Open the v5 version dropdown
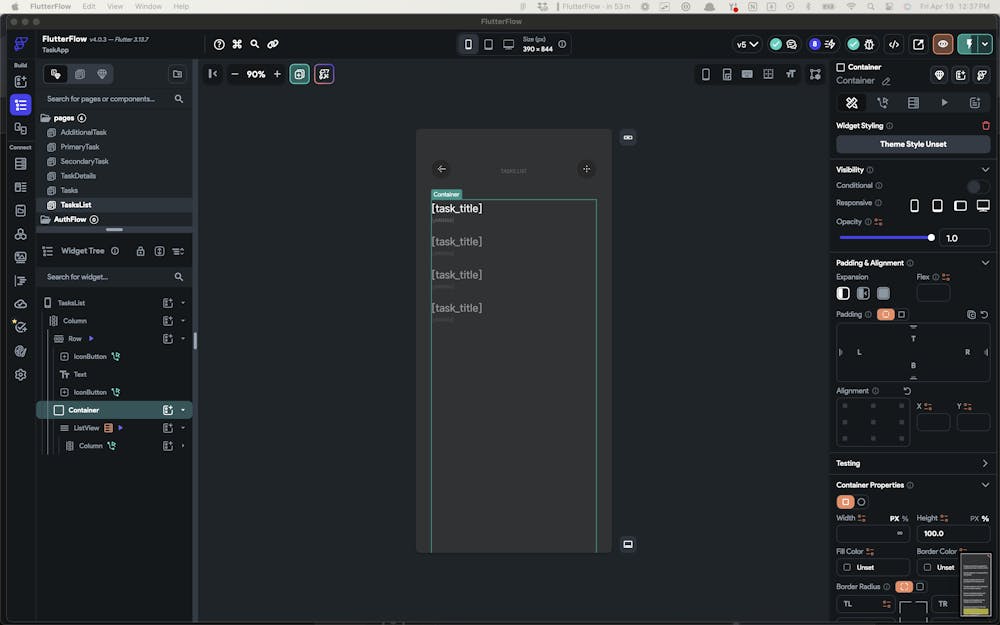This screenshot has width=1000, height=625. click(x=747, y=44)
